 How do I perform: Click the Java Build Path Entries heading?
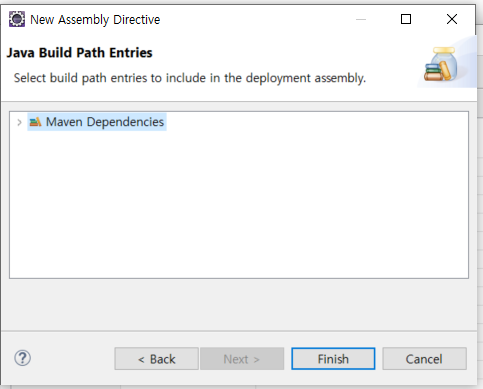pyautogui.click(x=79, y=53)
